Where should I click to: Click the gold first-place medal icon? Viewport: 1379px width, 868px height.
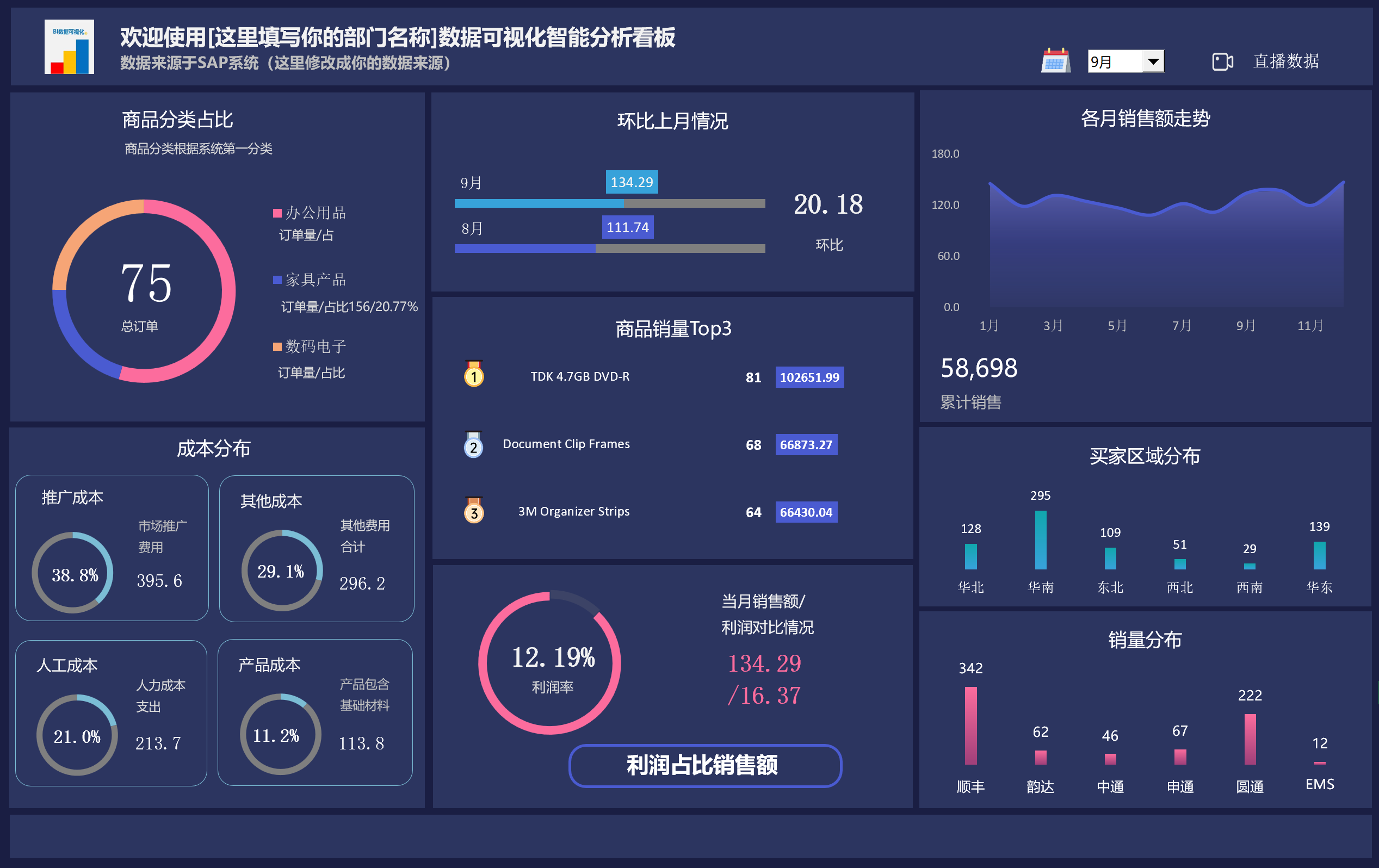[x=474, y=375]
